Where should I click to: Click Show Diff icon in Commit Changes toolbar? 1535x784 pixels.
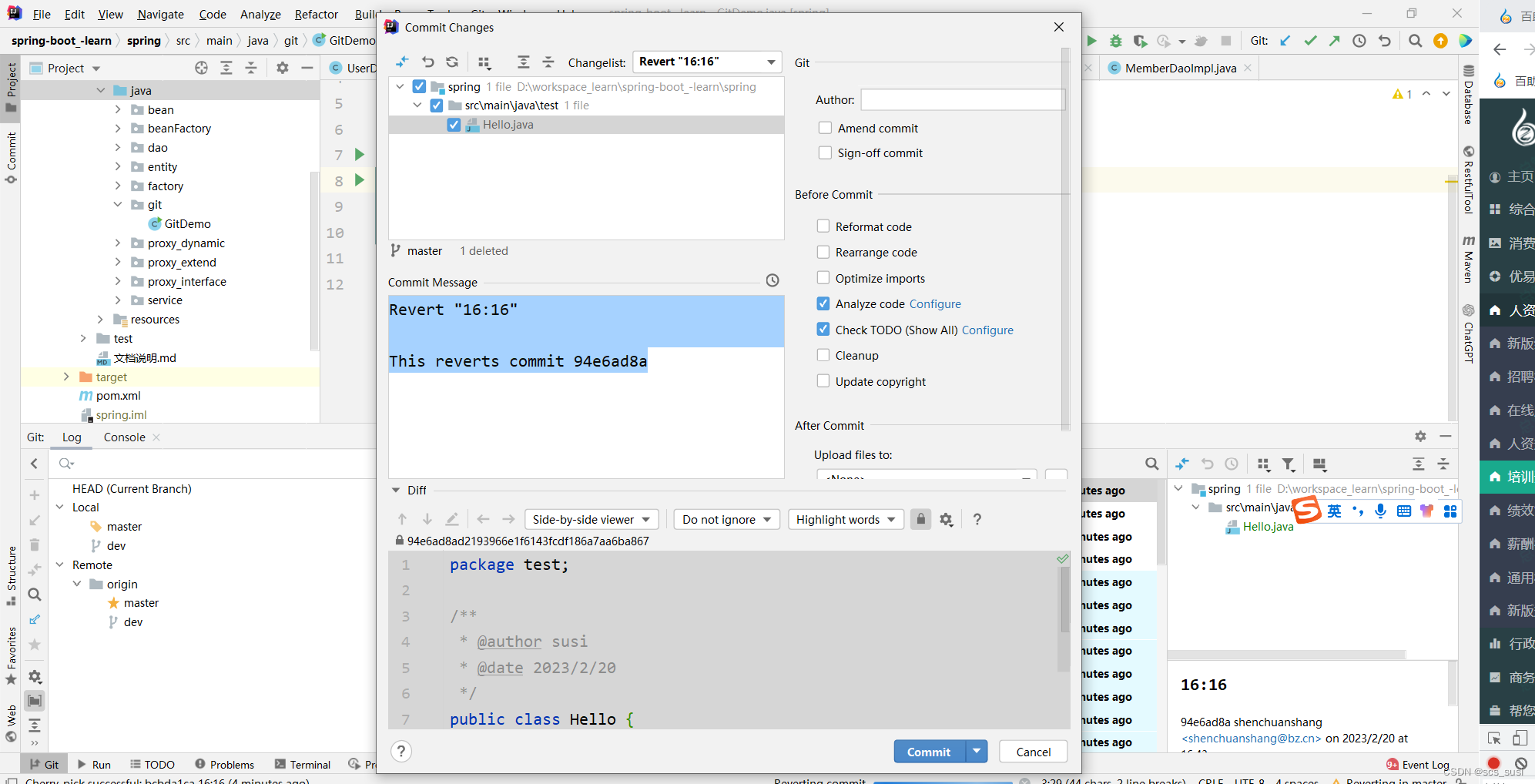403,62
